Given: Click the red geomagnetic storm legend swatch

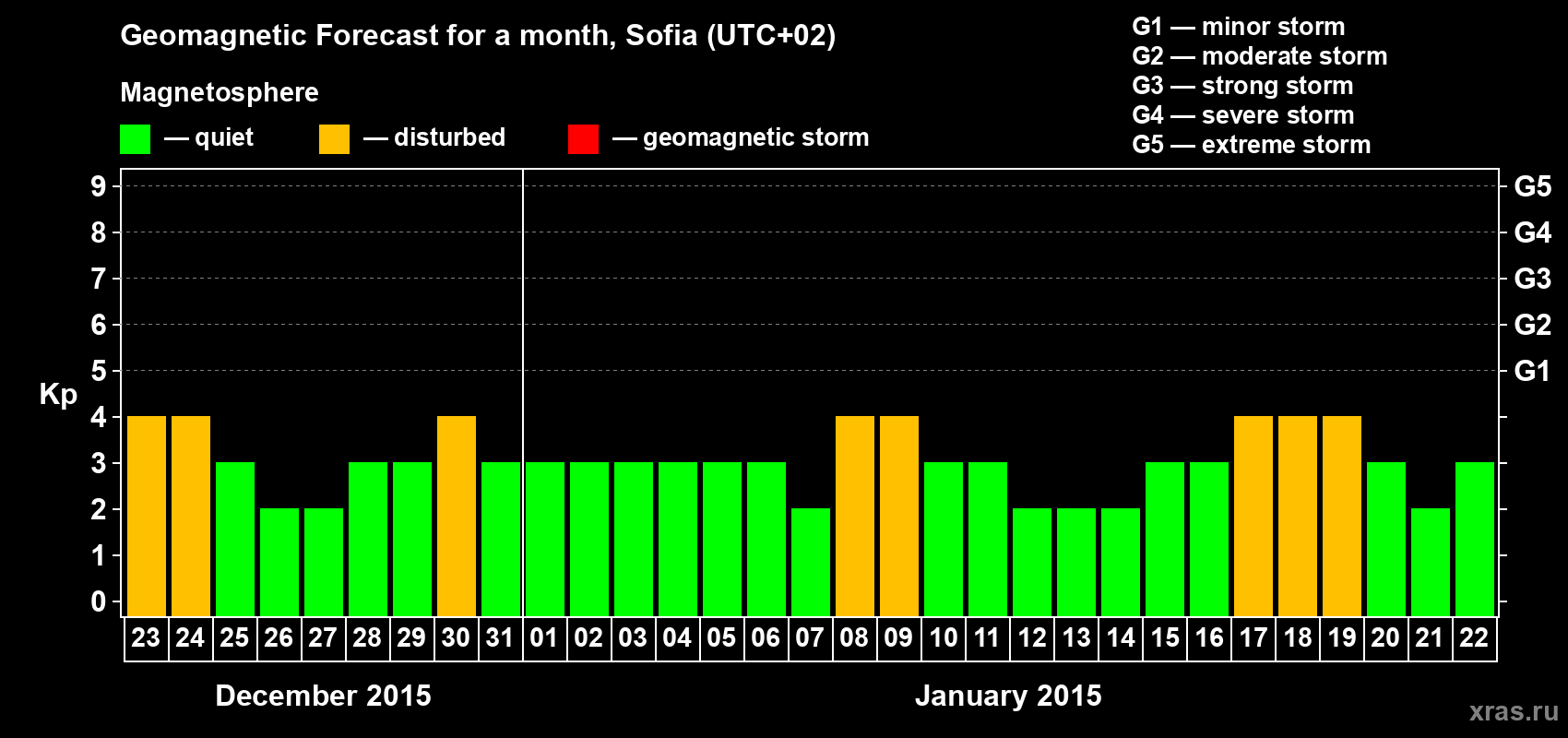Looking at the screenshot, I should point(583,139).
